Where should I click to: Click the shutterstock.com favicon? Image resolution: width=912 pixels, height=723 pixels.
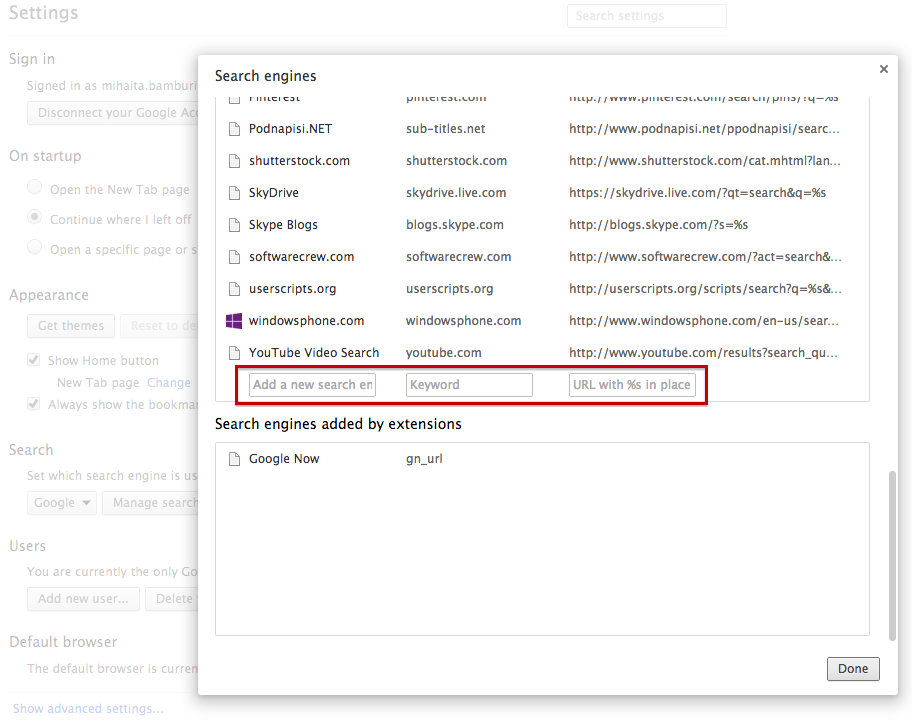[x=234, y=160]
